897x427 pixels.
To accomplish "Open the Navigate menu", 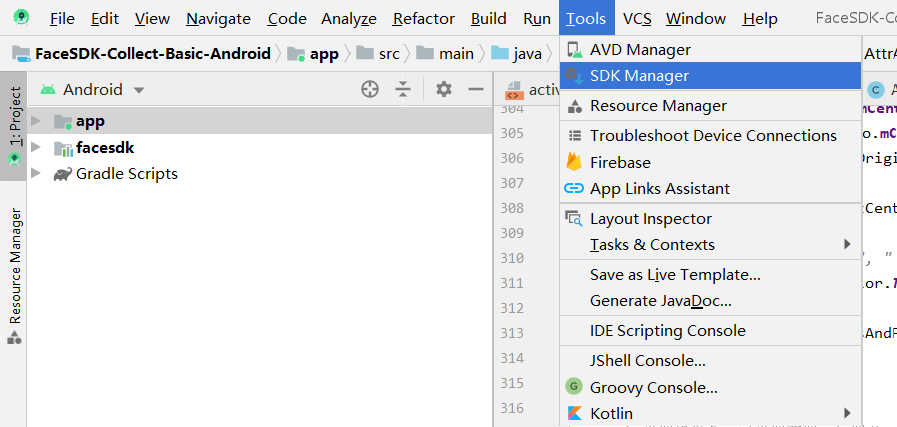I will click(219, 19).
